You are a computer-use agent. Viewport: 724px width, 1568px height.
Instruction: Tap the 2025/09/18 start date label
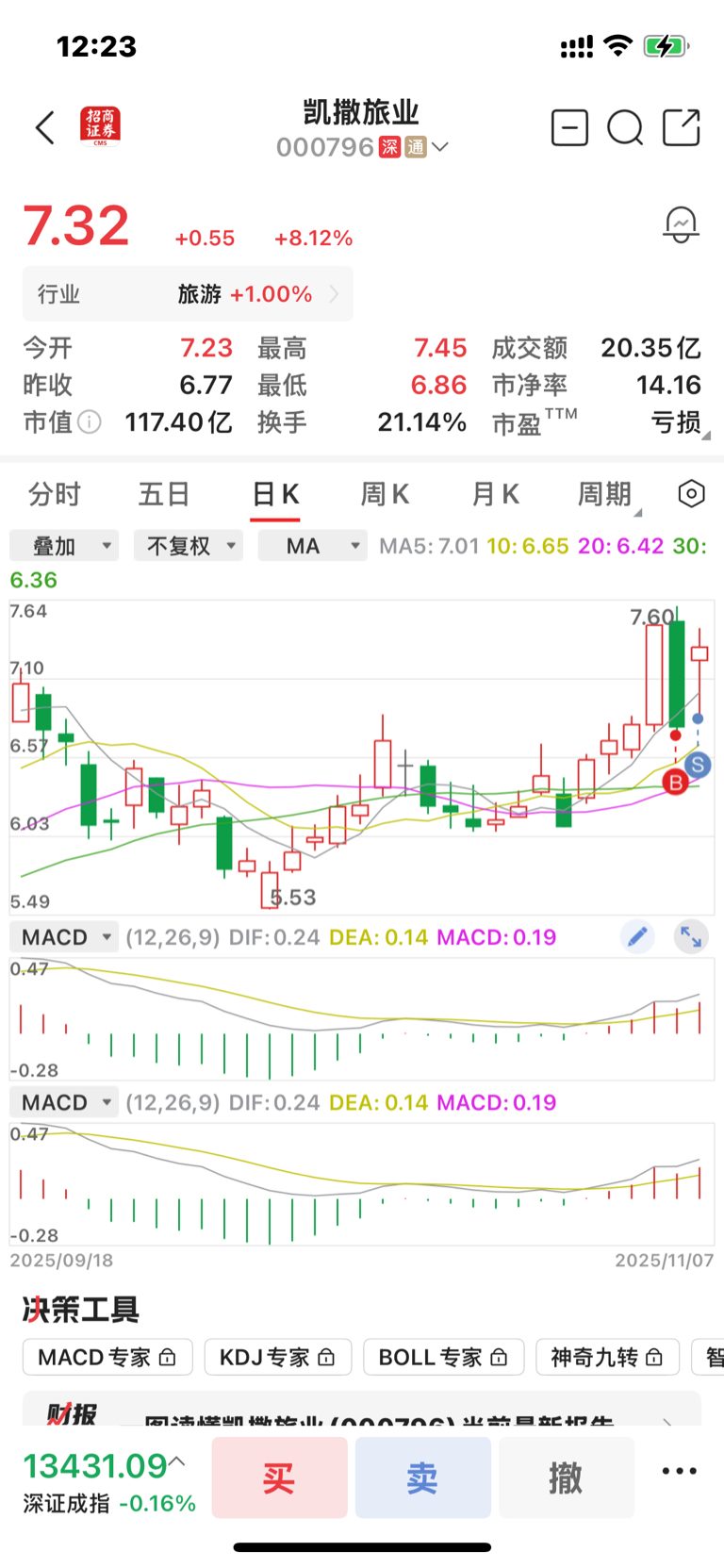[x=61, y=1260]
